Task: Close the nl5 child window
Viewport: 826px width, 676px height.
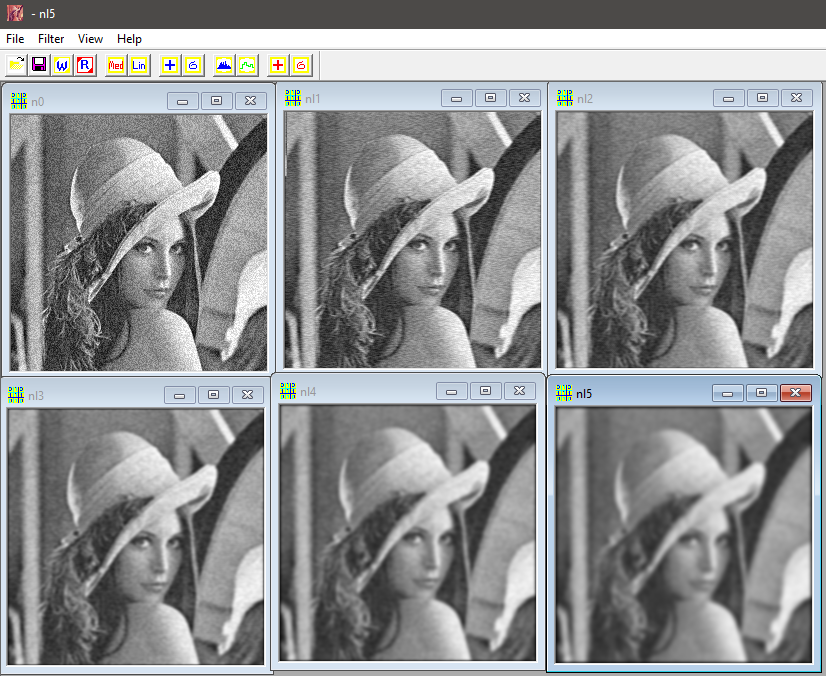Action: point(795,393)
